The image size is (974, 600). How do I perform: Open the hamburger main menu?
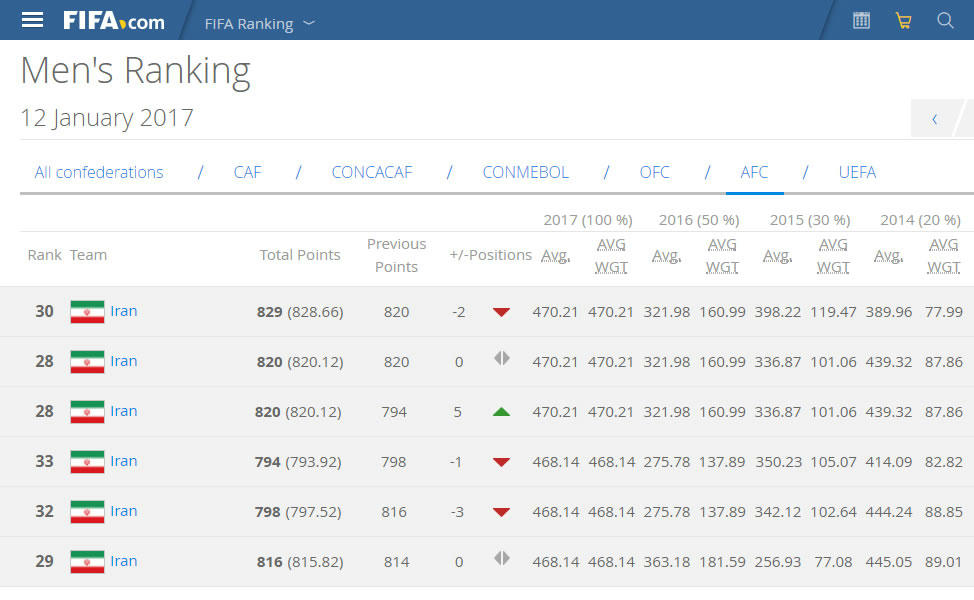(x=32, y=20)
